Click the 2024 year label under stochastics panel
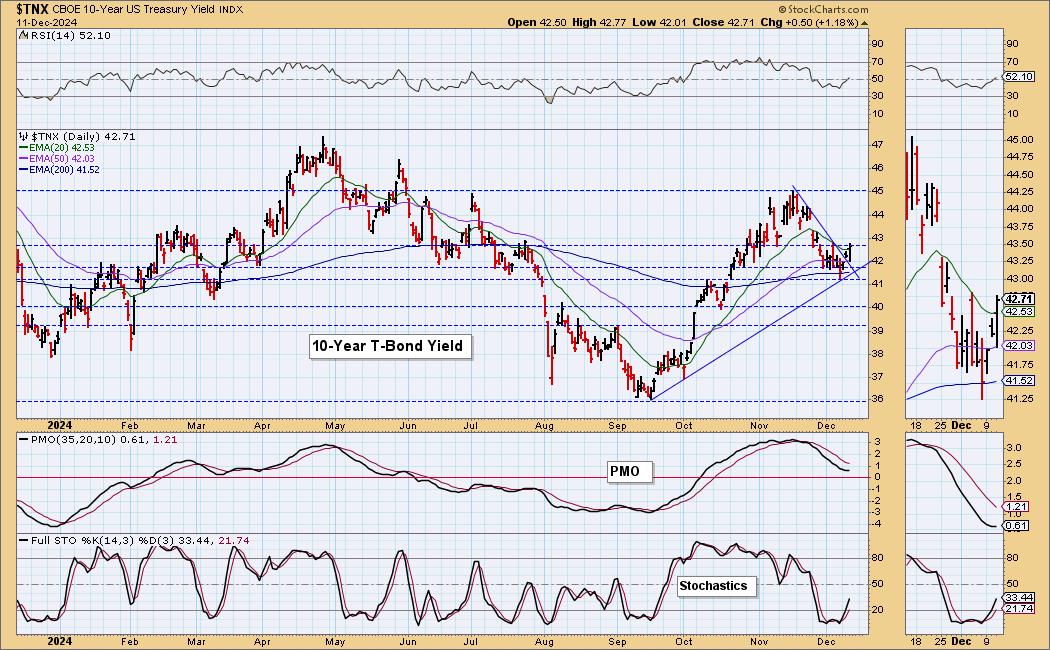This screenshot has width=1050, height=650. (x=60, y=641)
